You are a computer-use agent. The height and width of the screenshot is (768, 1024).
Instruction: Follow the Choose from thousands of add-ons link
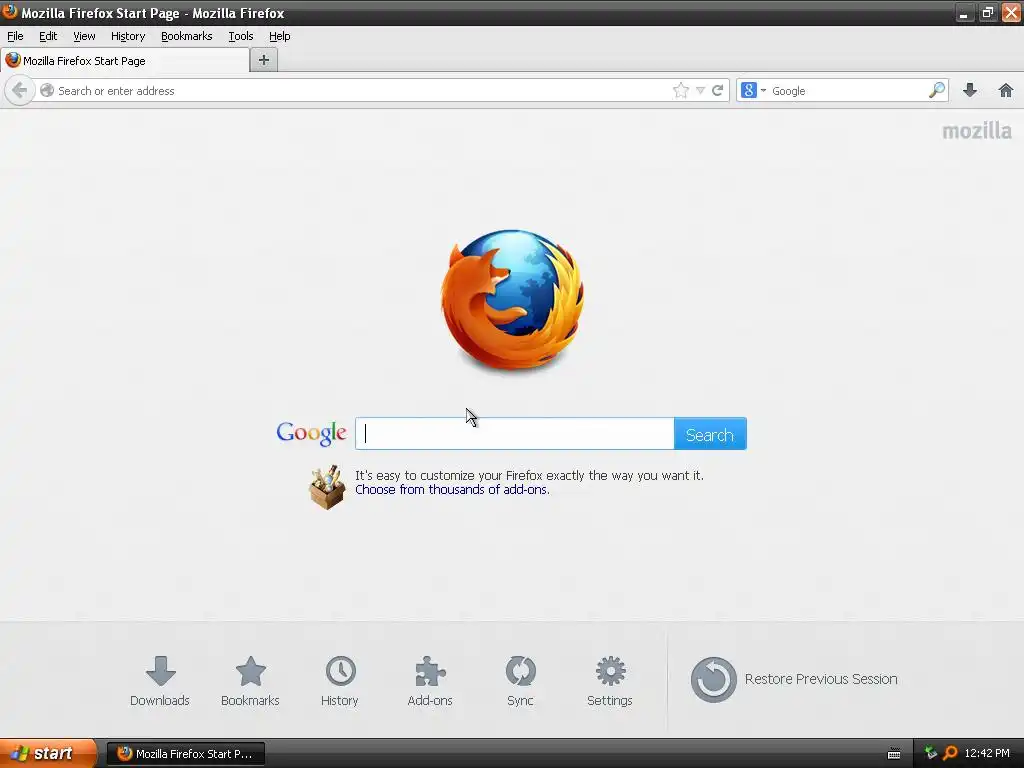[x=452, y=490]
